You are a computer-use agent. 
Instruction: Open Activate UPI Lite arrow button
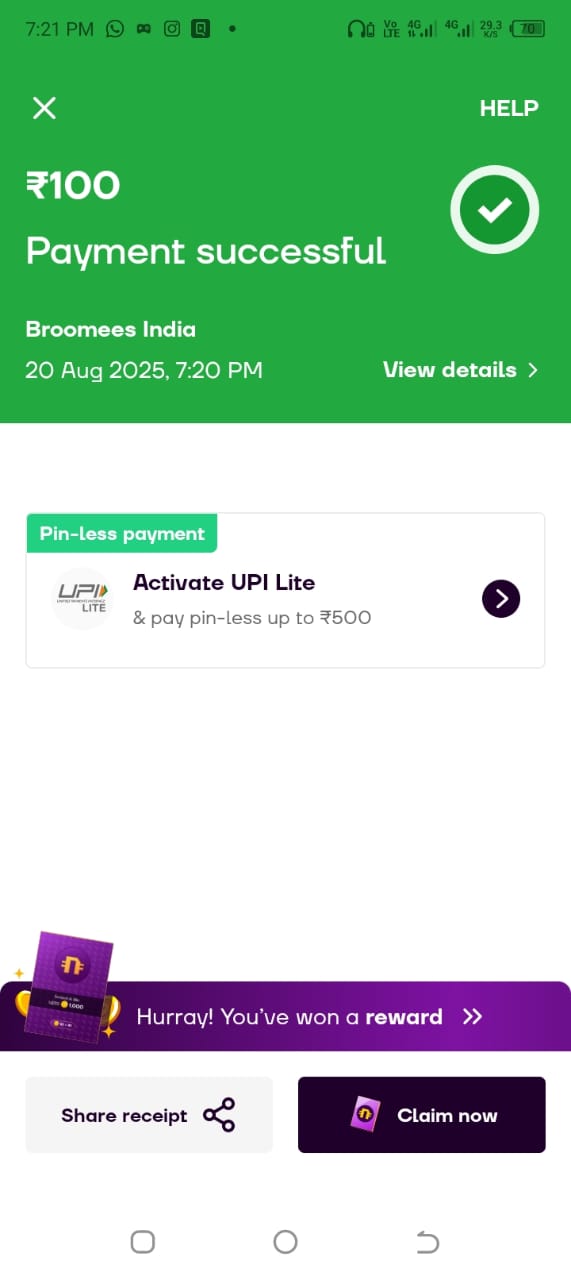(x=501, y=599)
